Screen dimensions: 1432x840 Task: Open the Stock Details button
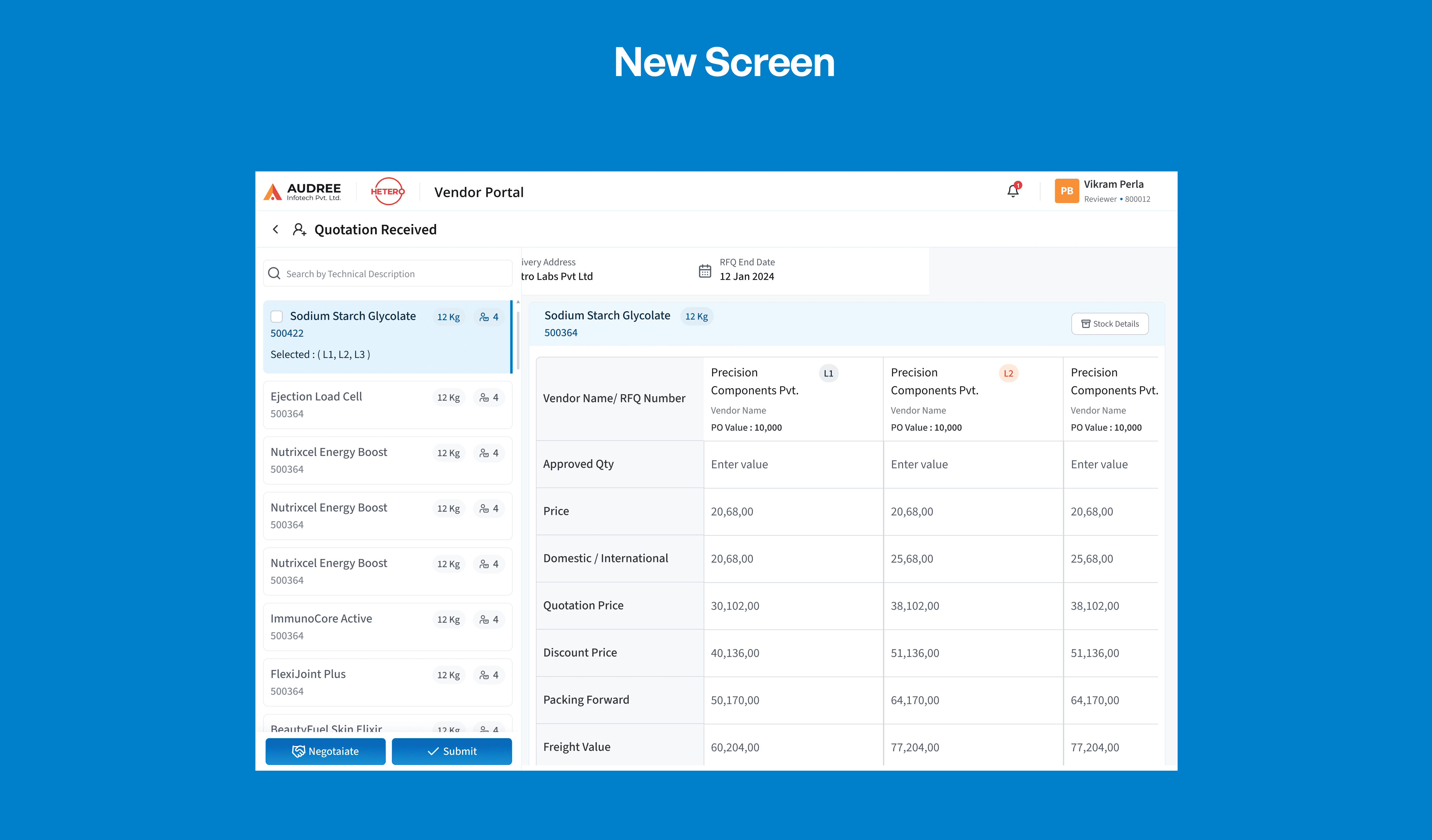1109,324
